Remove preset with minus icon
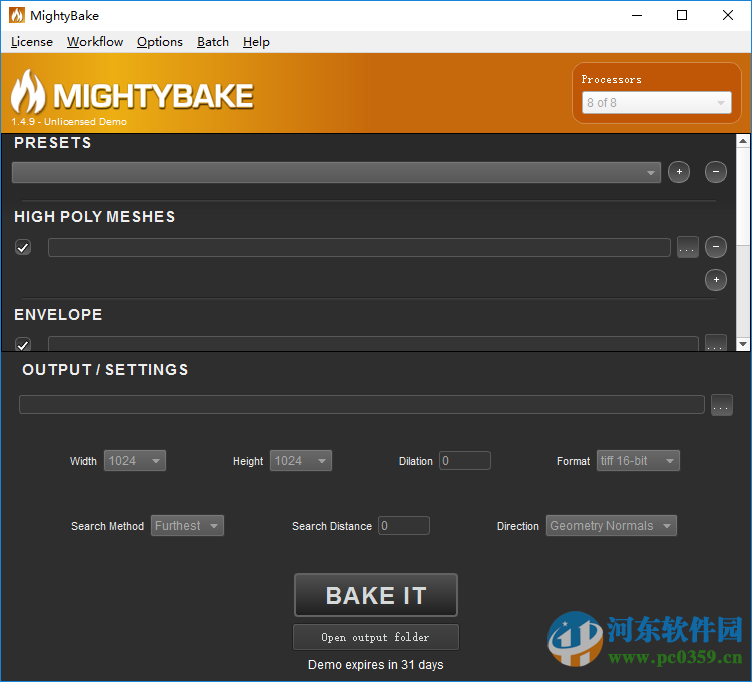 [716, 172]
